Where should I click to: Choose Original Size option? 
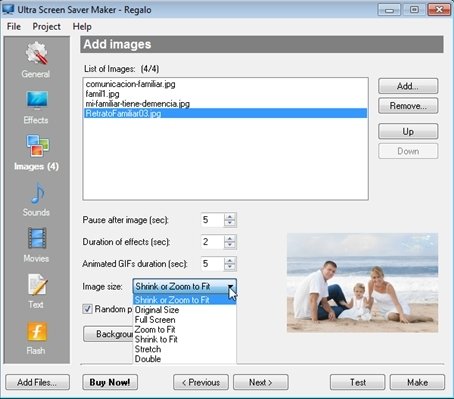click(x=184, y=310)
